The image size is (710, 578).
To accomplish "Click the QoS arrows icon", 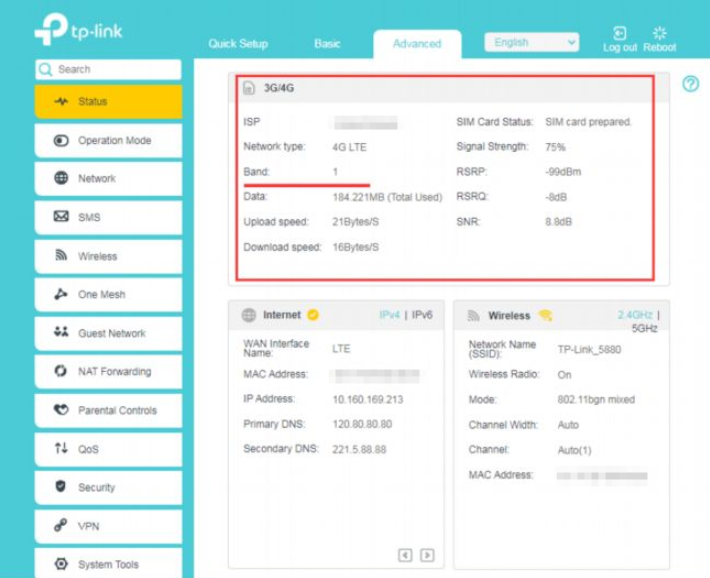I will coord(61,448).
